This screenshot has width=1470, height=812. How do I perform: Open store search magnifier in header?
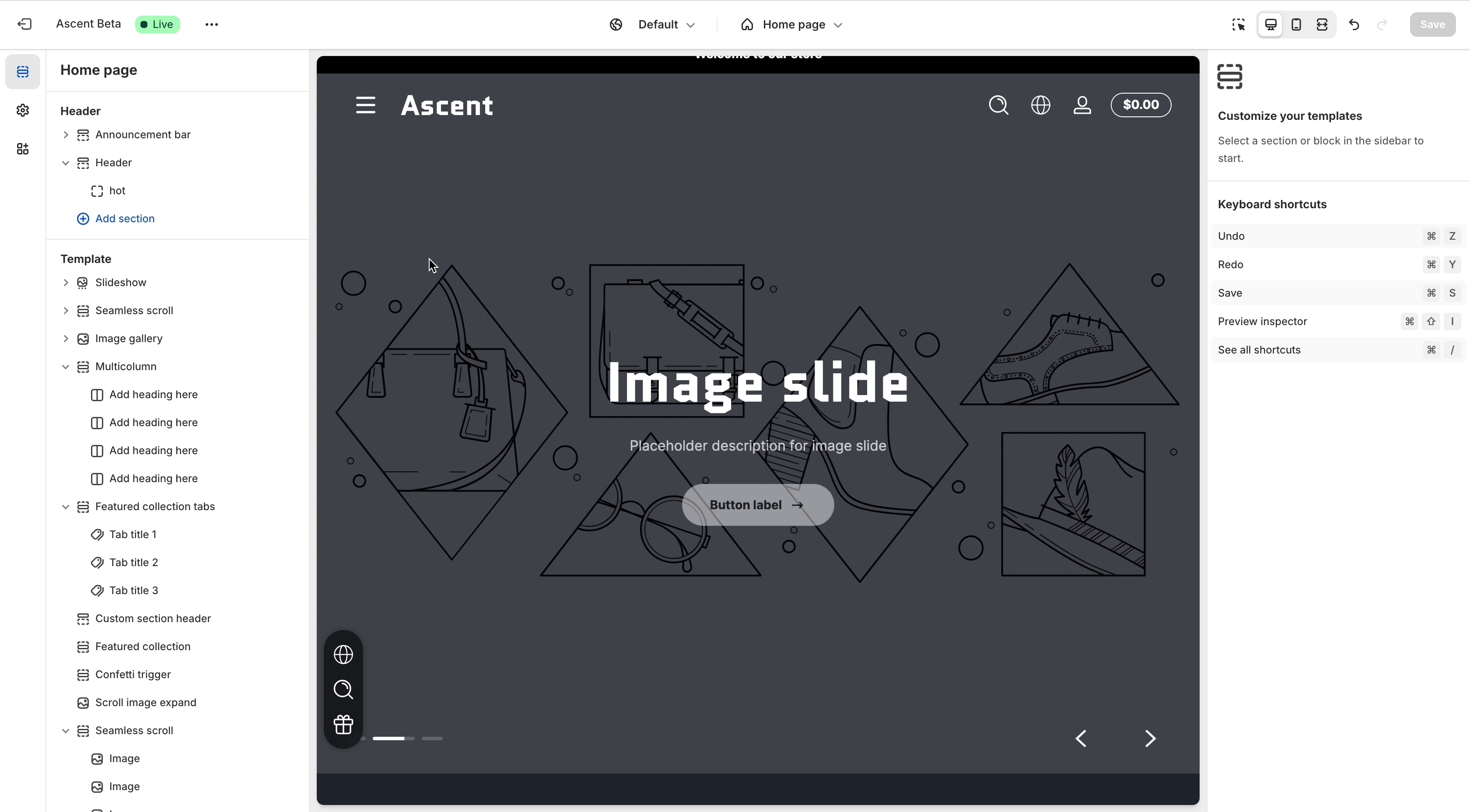pos(998,105)
